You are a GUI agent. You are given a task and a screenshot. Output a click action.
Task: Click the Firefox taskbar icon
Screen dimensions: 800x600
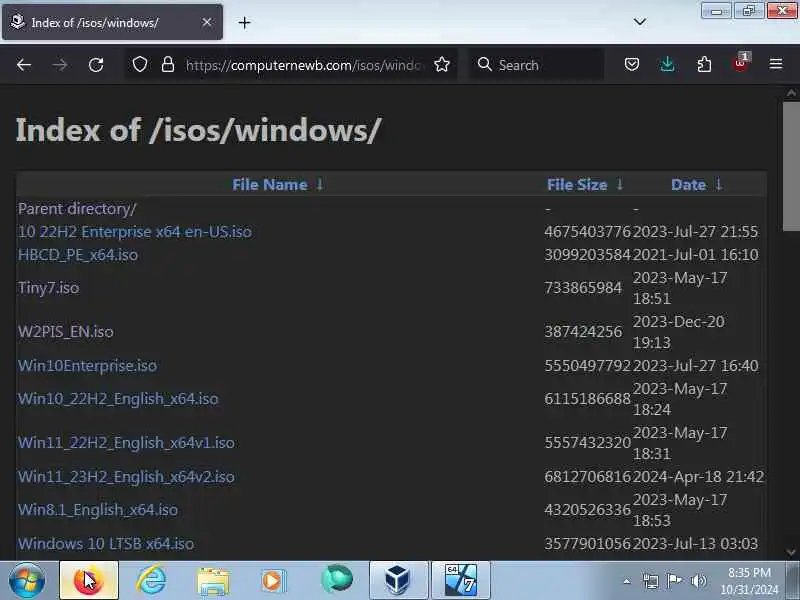click(89, 581)
